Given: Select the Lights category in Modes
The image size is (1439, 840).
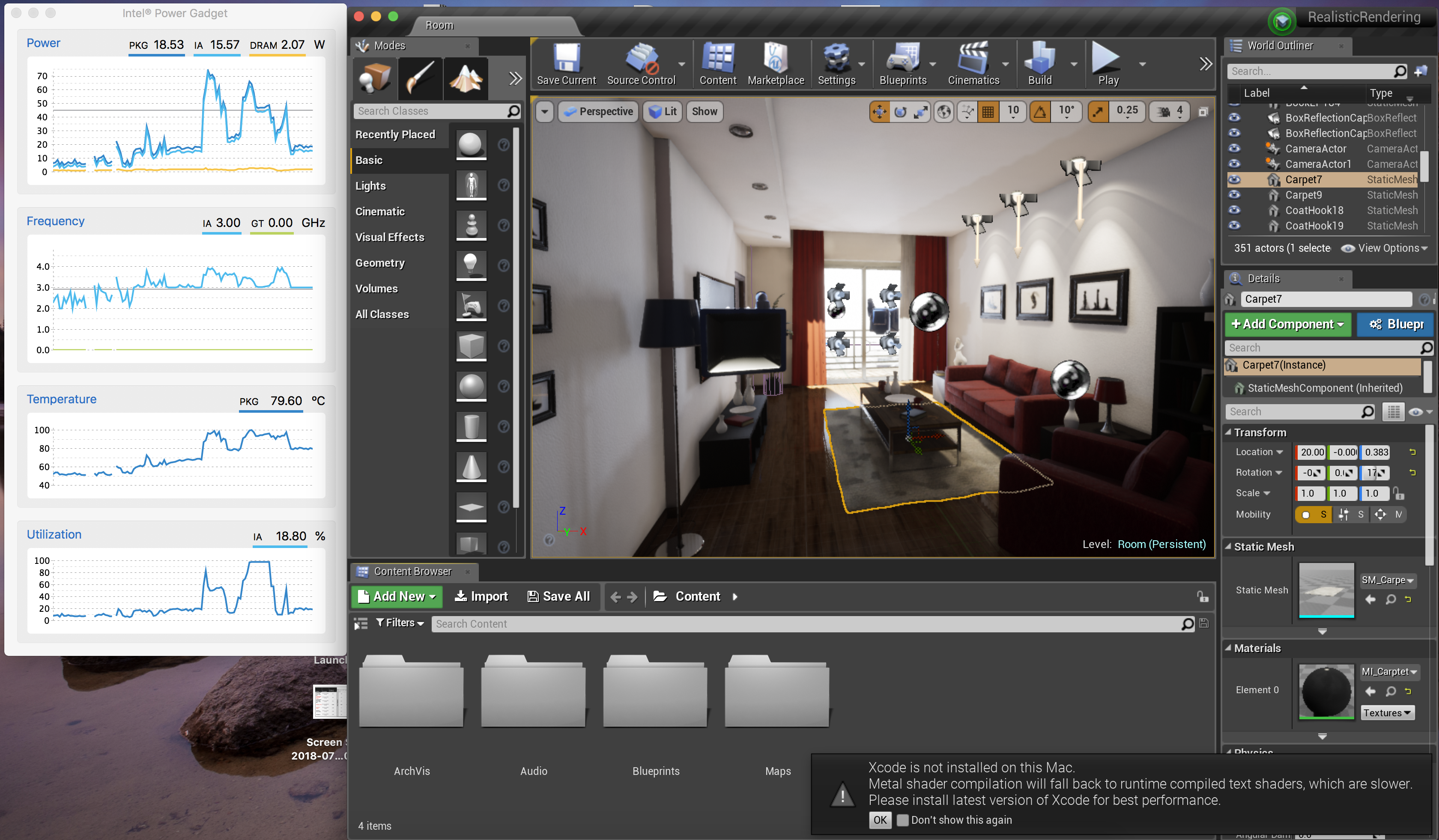Looking at the screenshot, I should (x=370, y=186).
